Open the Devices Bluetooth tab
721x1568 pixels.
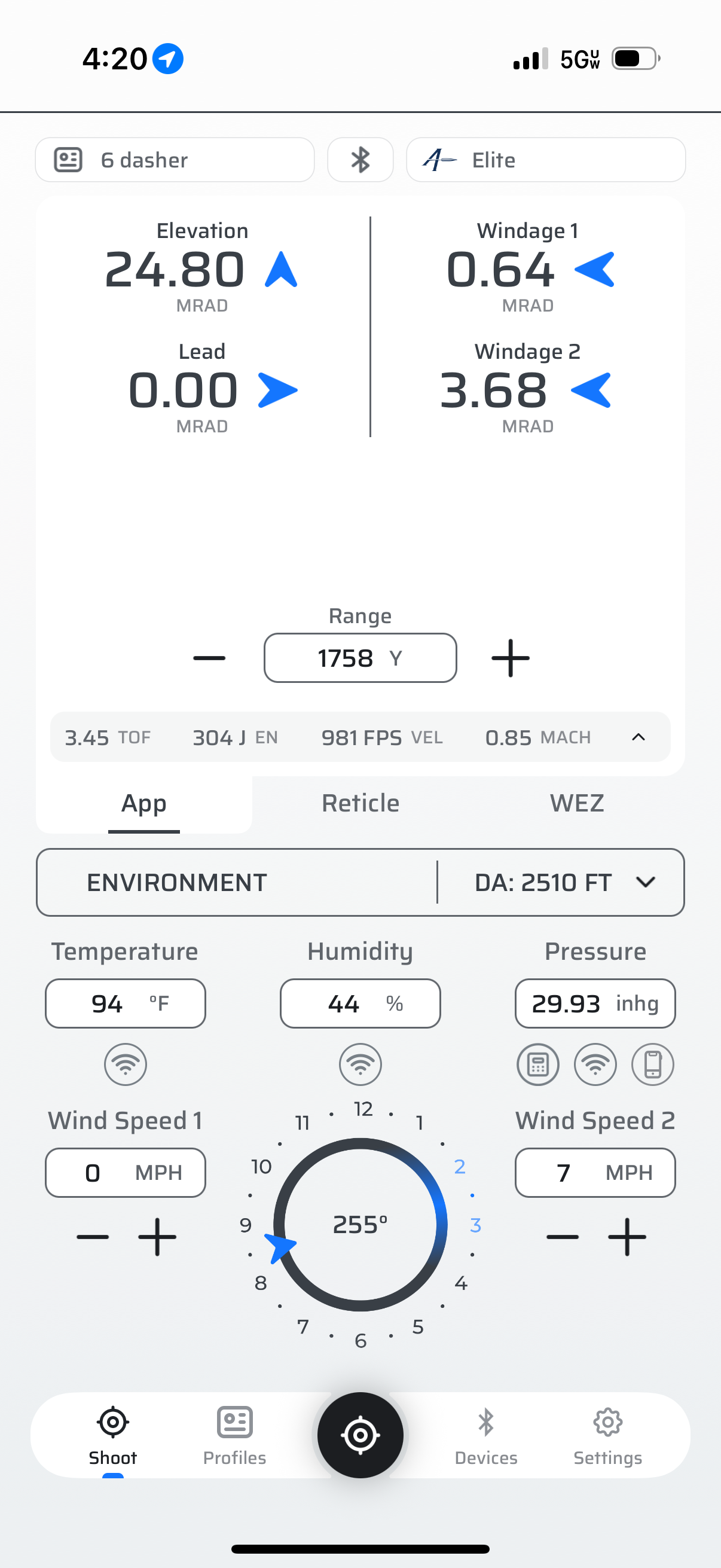pos(485,1435)
